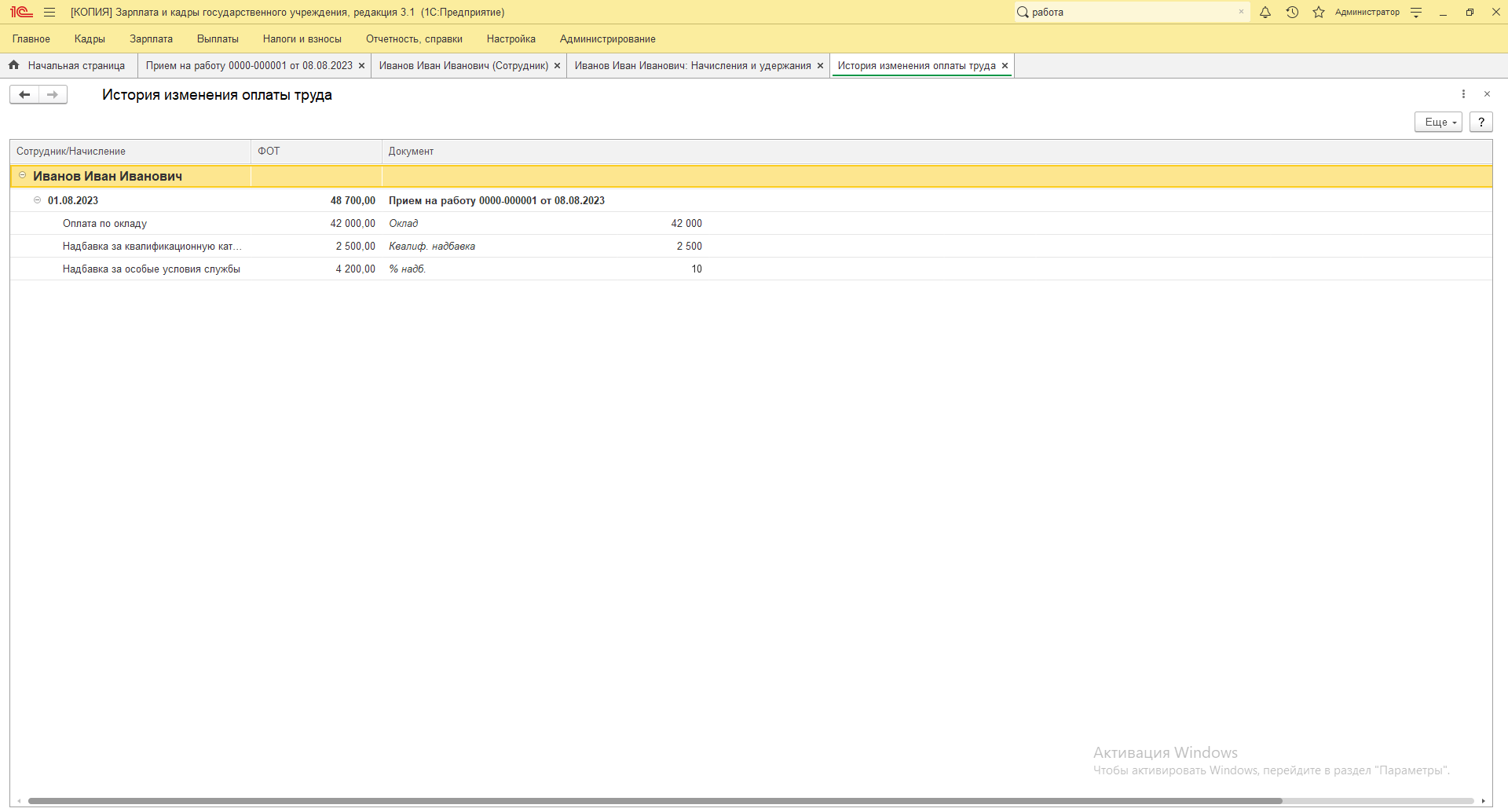Viewport: 1508px width, 812px height.
Task: Click the 2 500 indicator value
Action: [690, 247]
